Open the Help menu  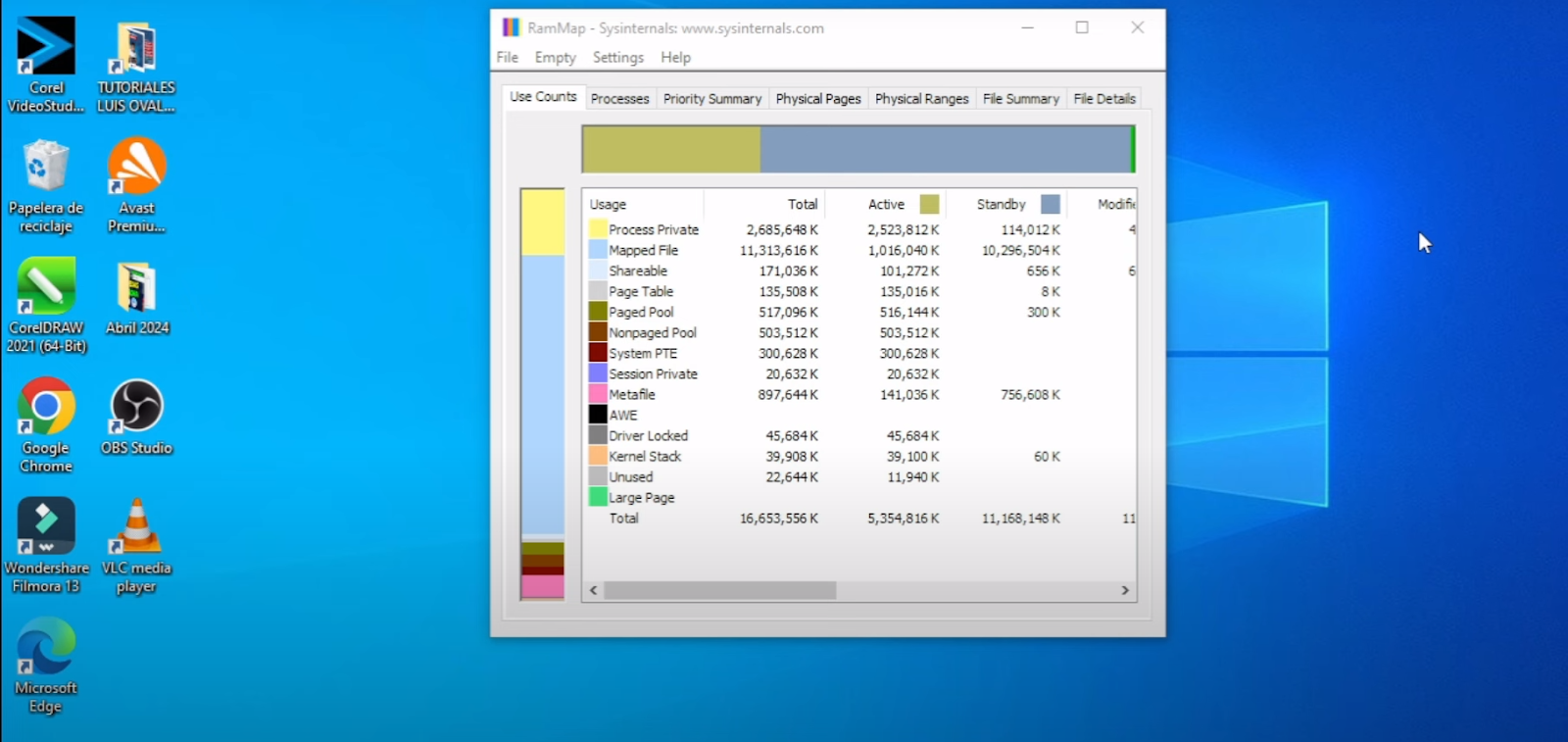click(675, 57)
